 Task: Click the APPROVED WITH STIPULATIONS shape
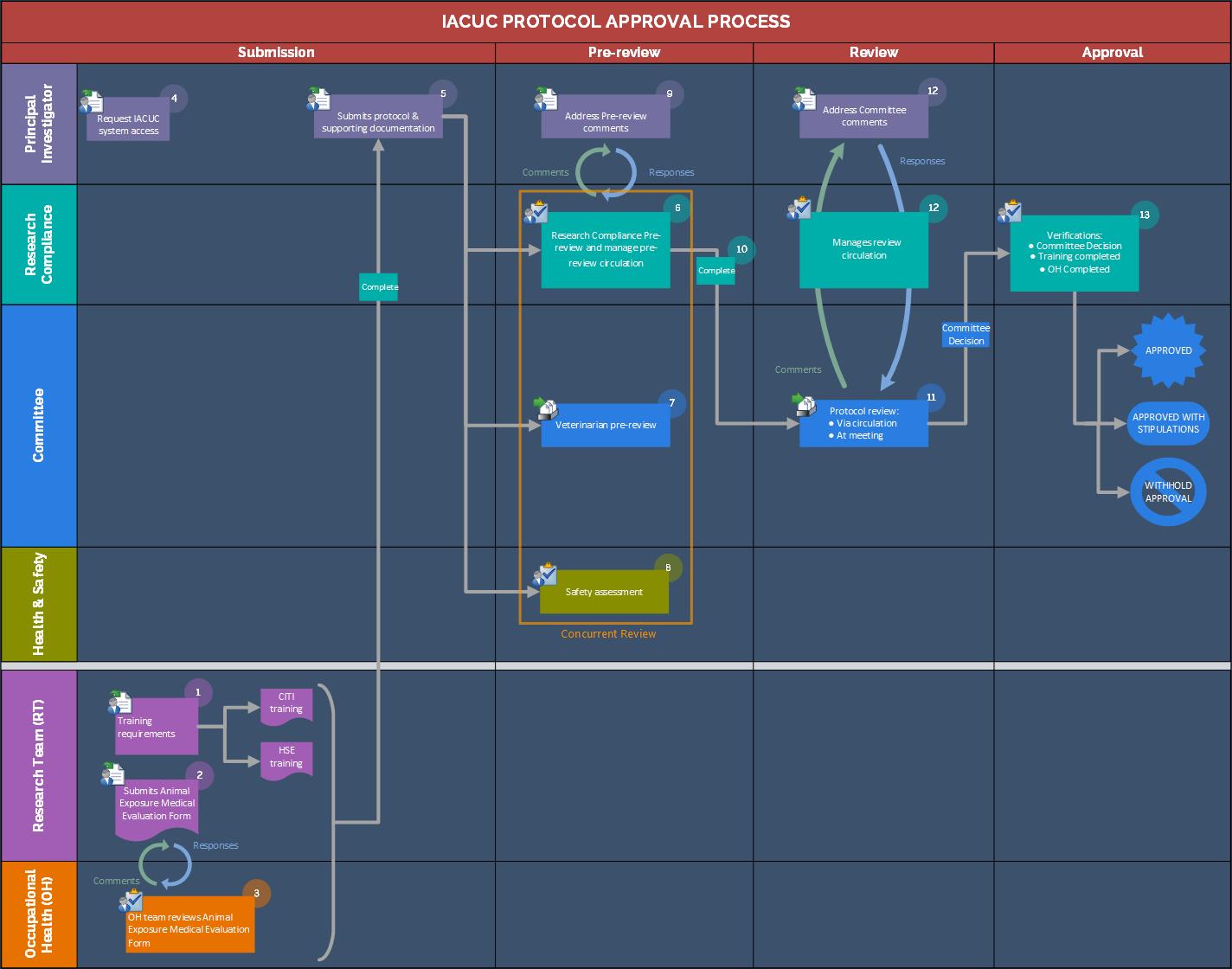[1168, 423]
